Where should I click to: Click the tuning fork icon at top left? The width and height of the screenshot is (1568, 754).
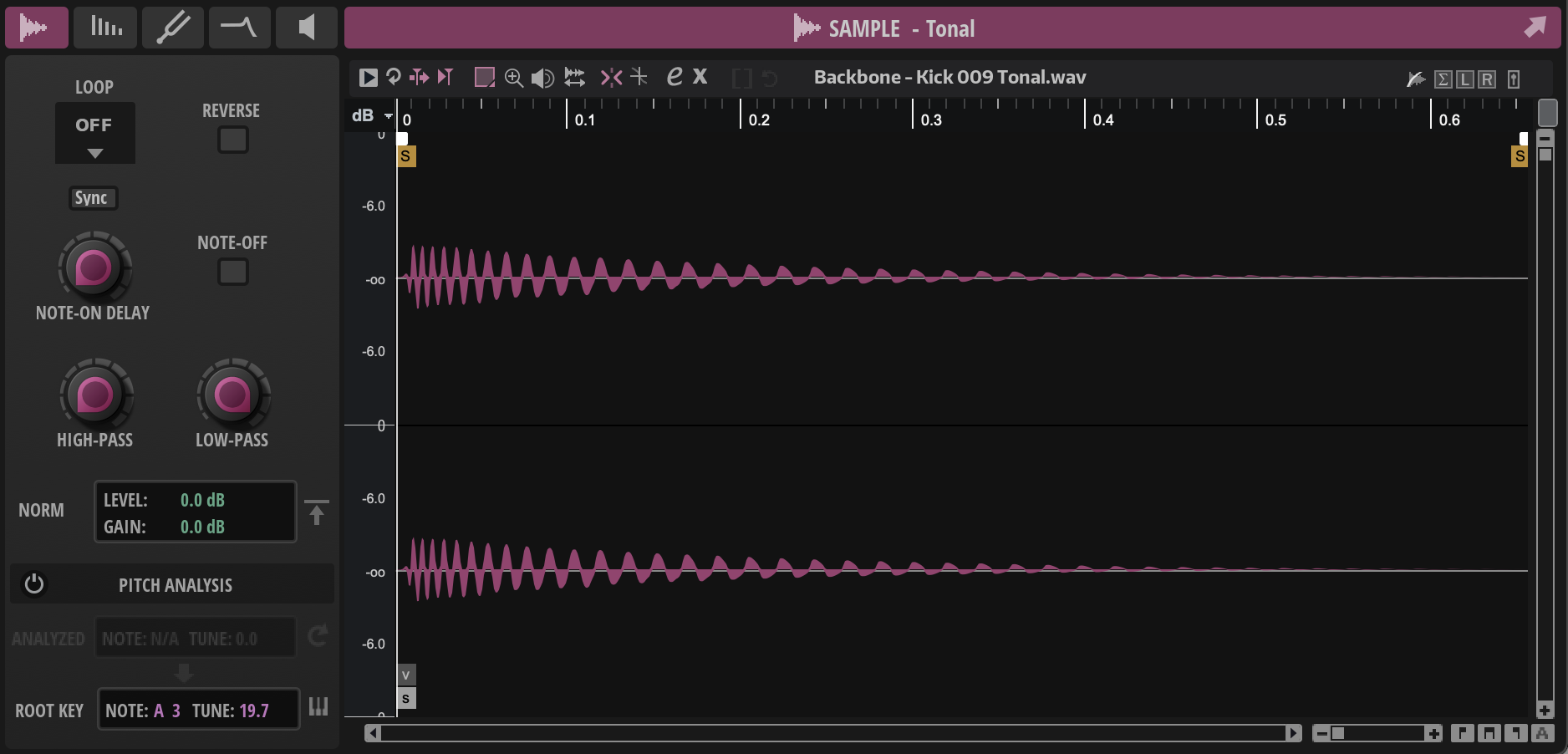172,27
